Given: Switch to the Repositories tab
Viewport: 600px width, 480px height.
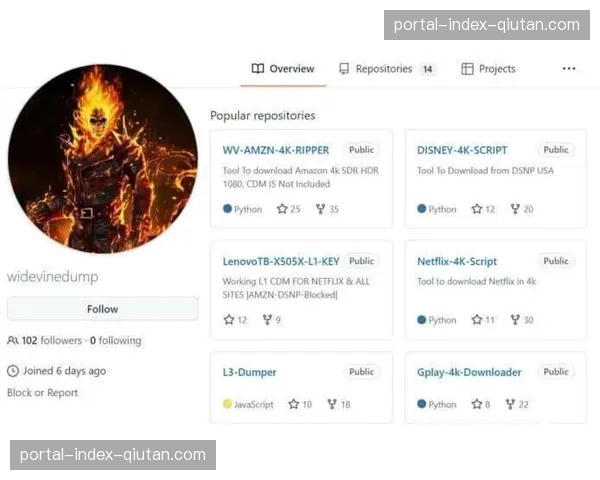Looking at the screenshot, I should 388,69.
